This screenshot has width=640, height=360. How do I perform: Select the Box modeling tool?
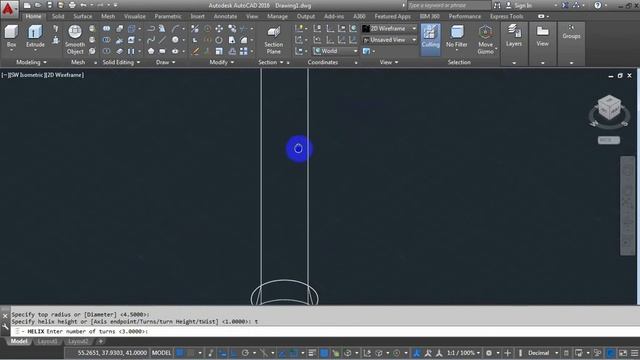click(11, 36)
